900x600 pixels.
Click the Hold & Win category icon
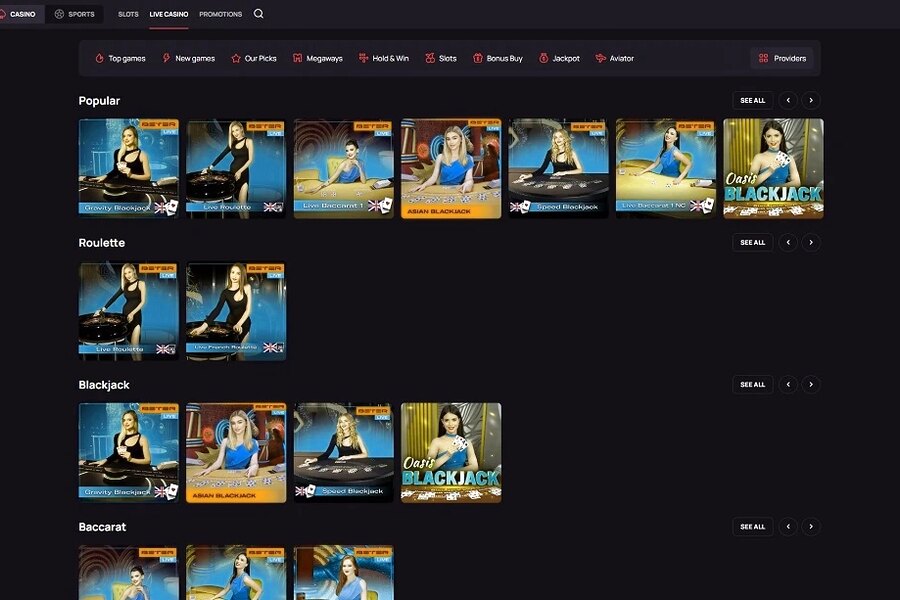point(363,58)
